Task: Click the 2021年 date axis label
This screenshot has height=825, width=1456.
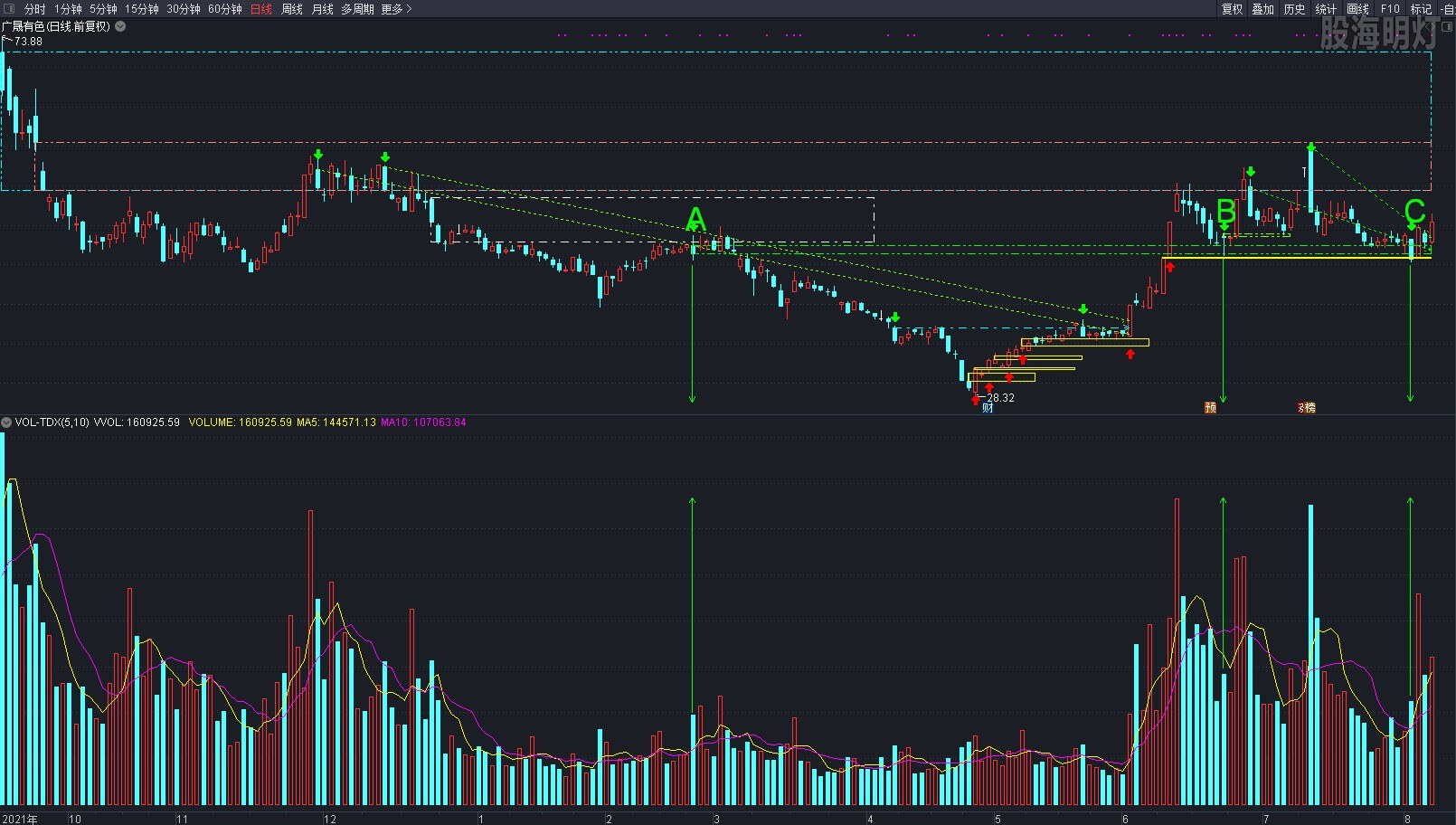Action: click(x=20, y=819)
